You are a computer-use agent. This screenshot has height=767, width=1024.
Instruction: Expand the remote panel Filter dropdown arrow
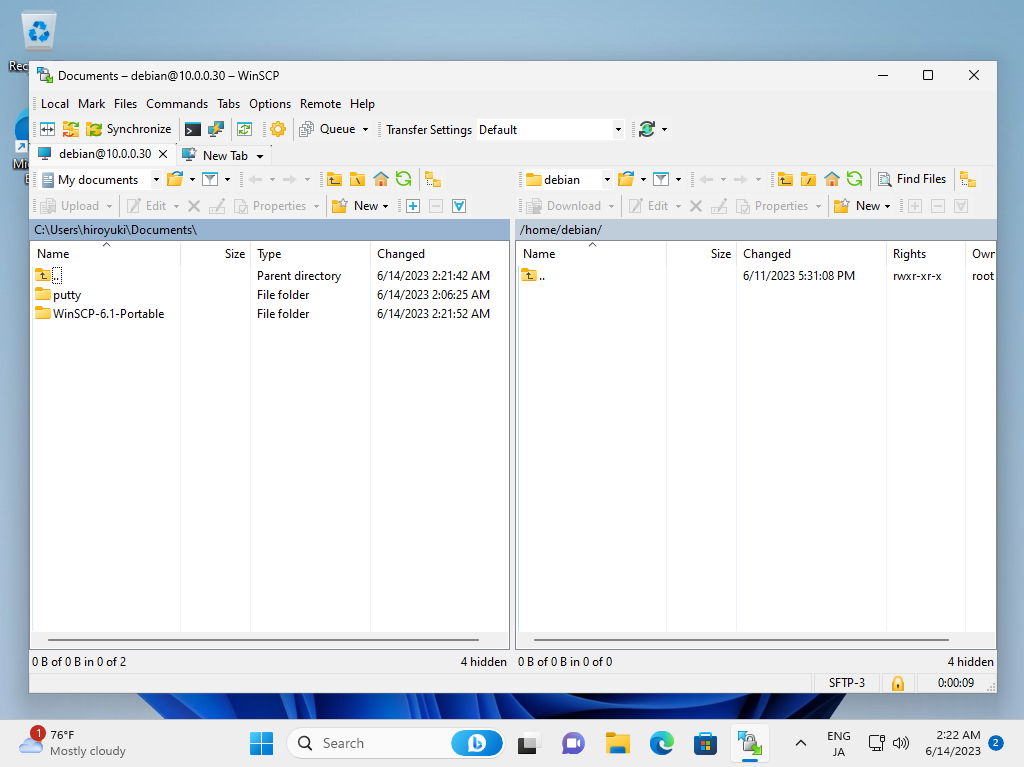(x=679, y=179)
